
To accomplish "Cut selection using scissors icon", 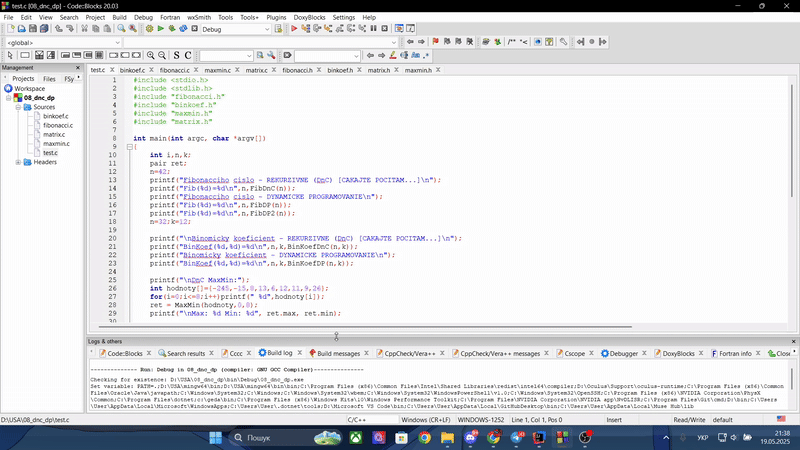I will (x=84, y=29).
